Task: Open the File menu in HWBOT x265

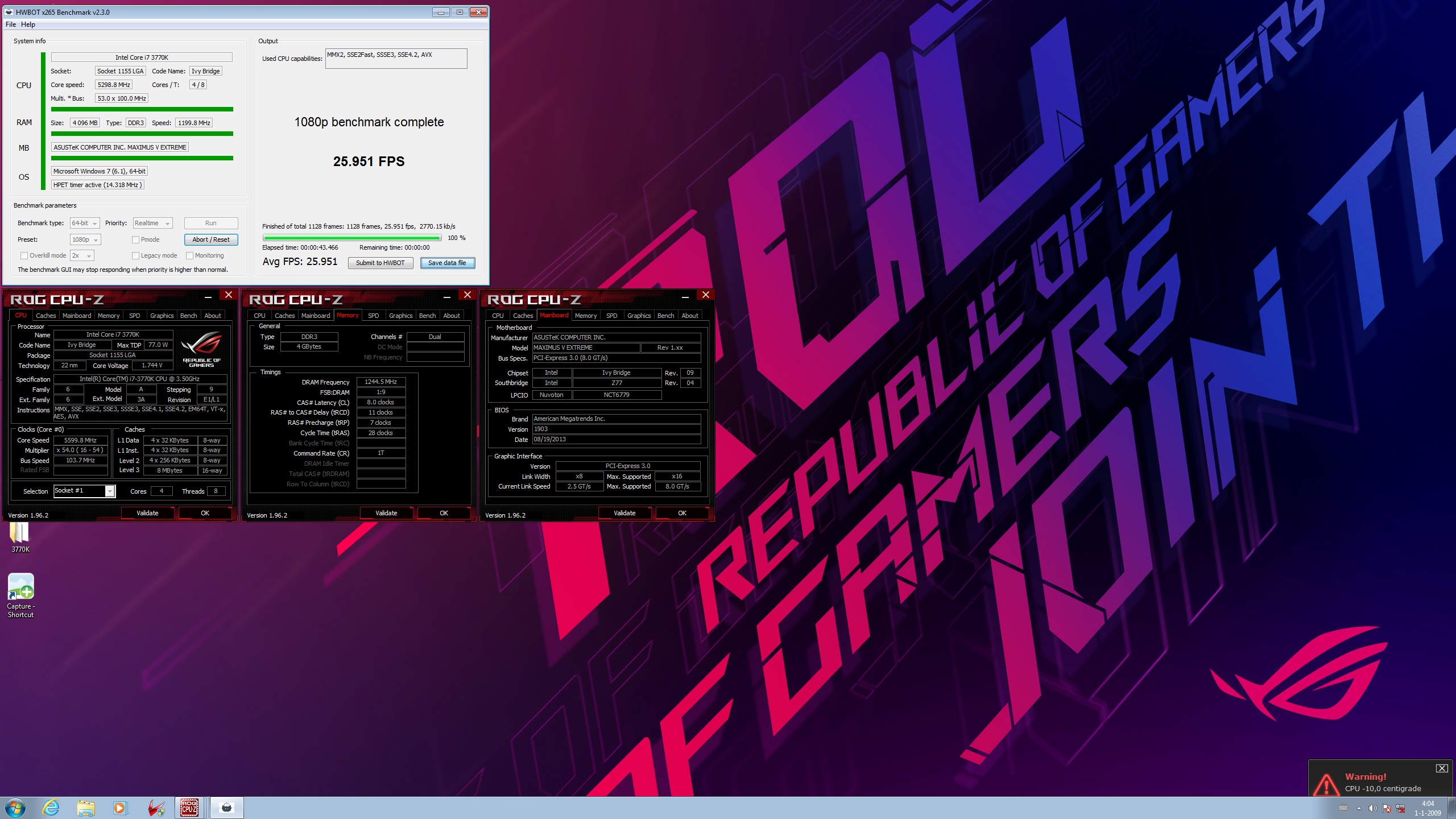Action: click(11, 24)
